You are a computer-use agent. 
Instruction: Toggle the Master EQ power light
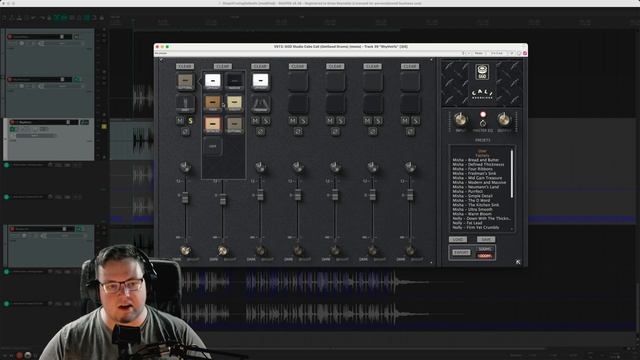click(483, 114)
